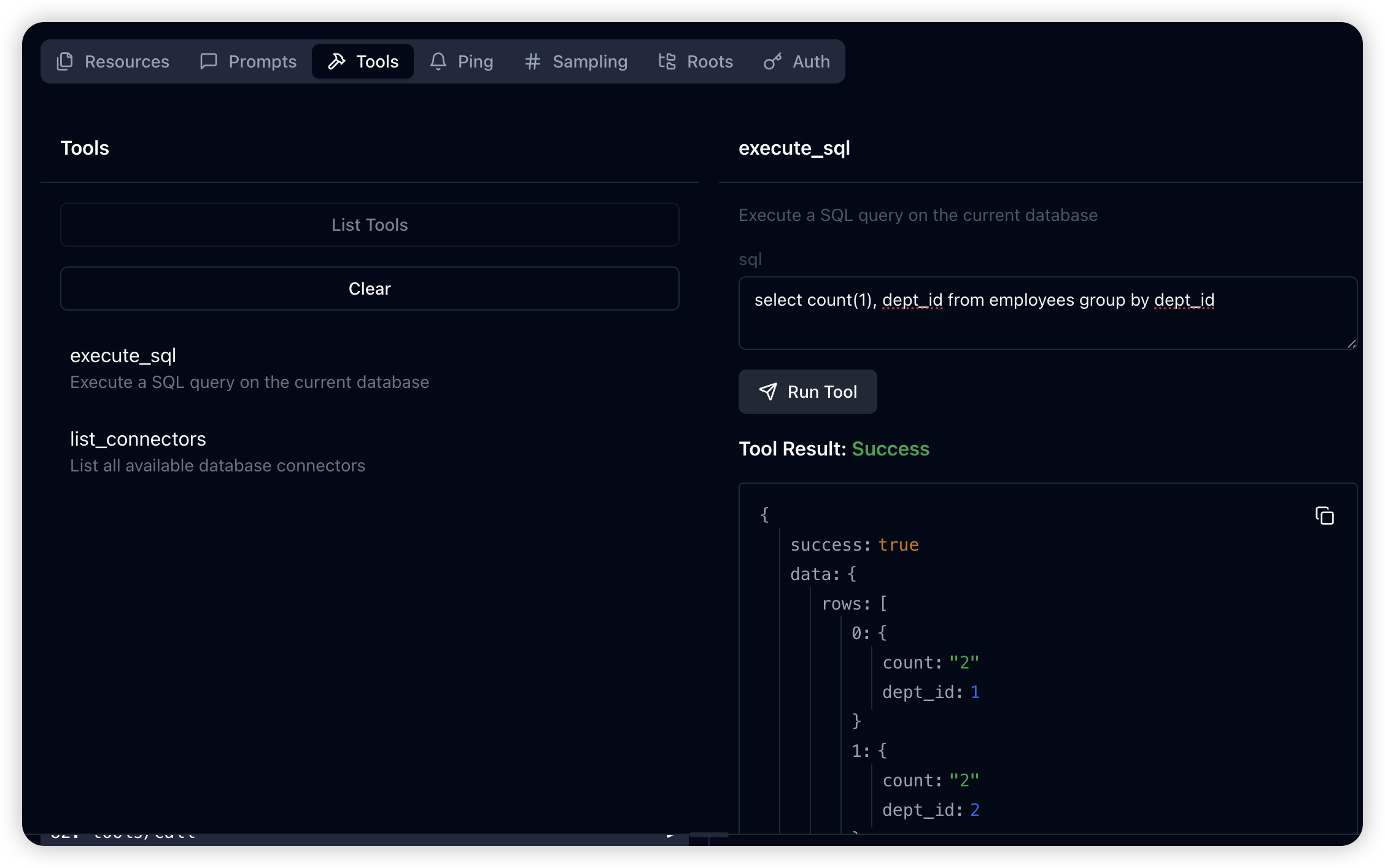Expand the tools/call history entry arrow
Viewport: 1385px width, 868px height.
pos(670,835)
